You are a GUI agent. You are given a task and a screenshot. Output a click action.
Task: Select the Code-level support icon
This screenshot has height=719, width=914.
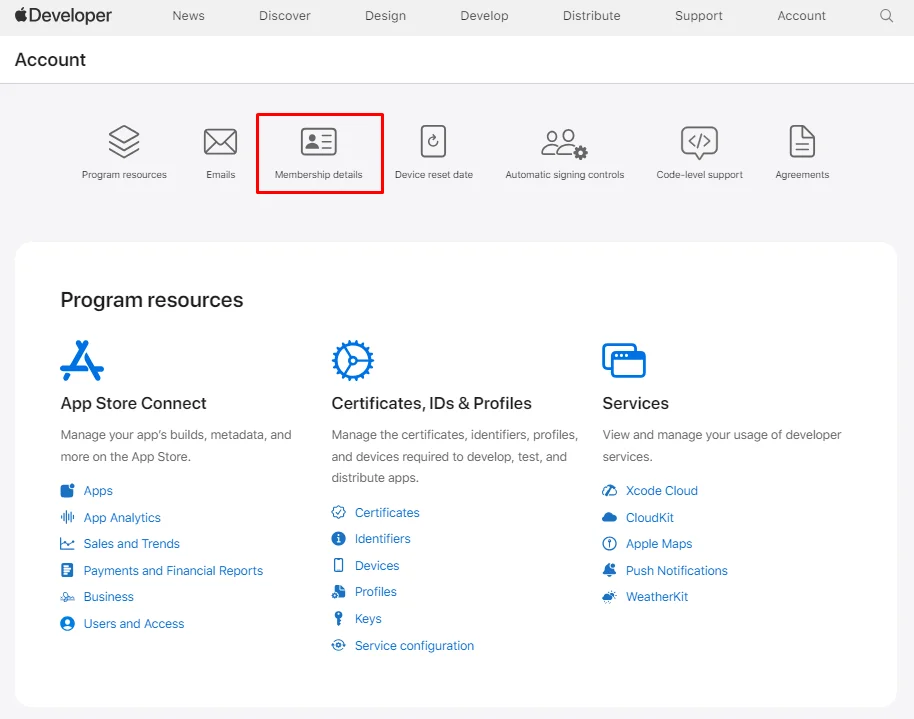point(699,141)
